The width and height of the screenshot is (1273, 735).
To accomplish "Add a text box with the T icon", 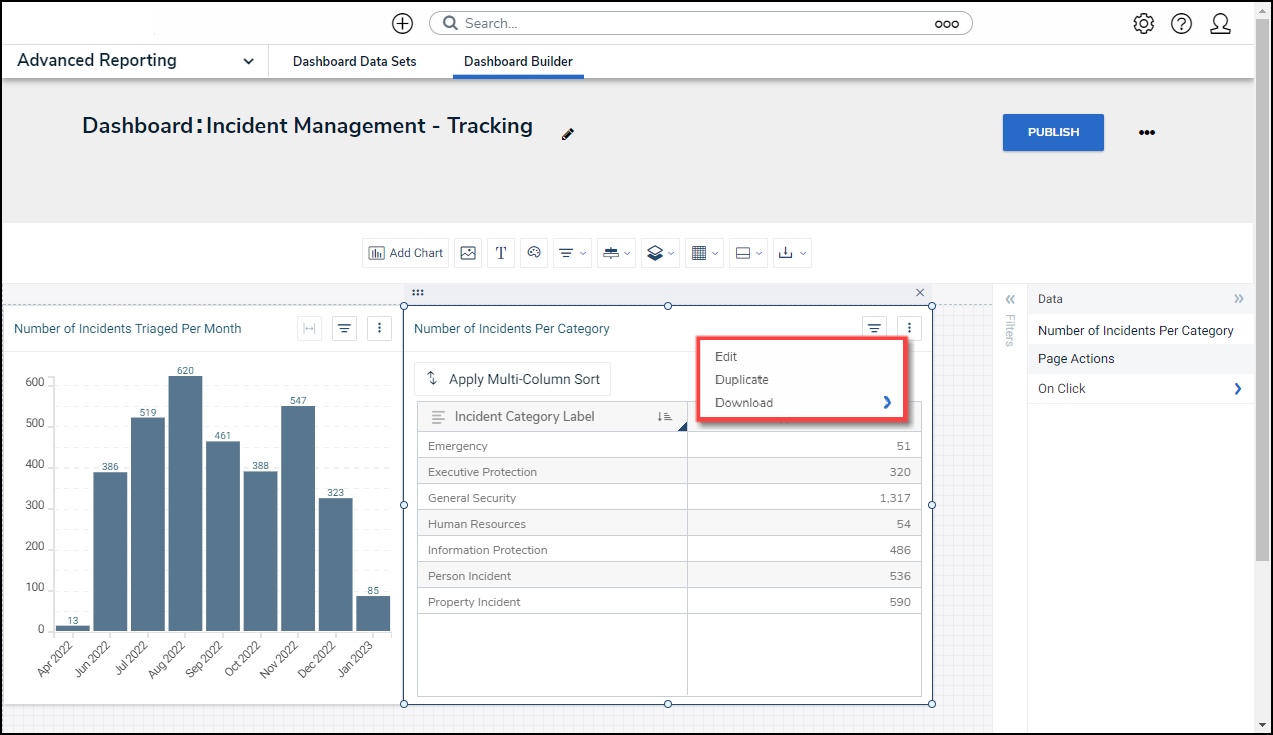I will (501, 253).
